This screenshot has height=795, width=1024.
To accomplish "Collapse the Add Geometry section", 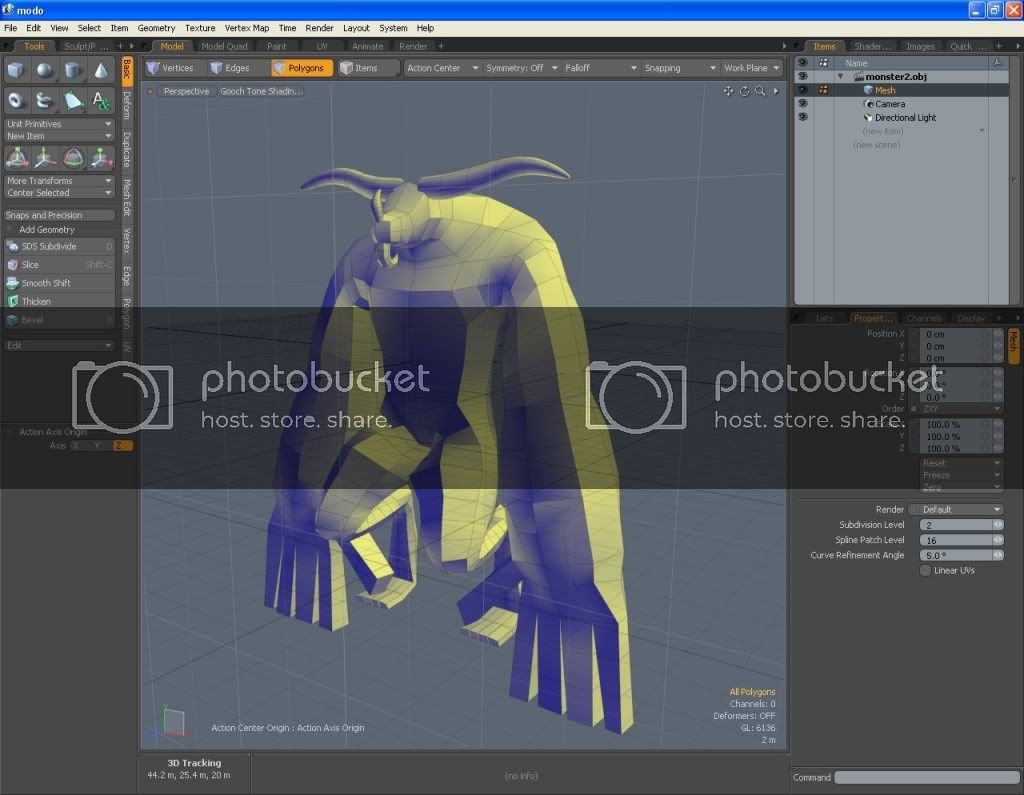I will [x=9, y=230].
